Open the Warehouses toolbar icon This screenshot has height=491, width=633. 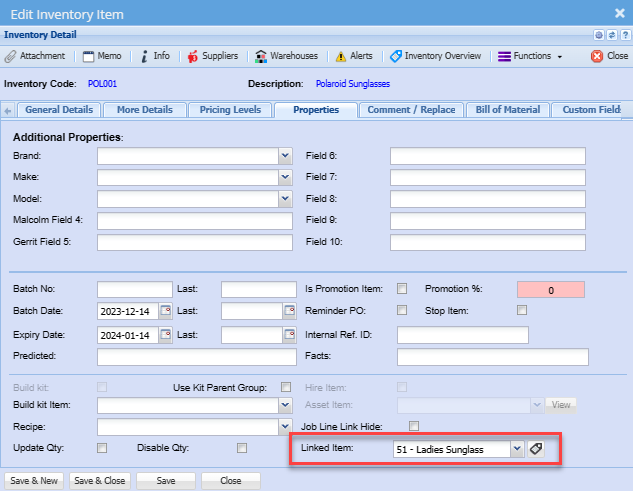click(262, 56)
